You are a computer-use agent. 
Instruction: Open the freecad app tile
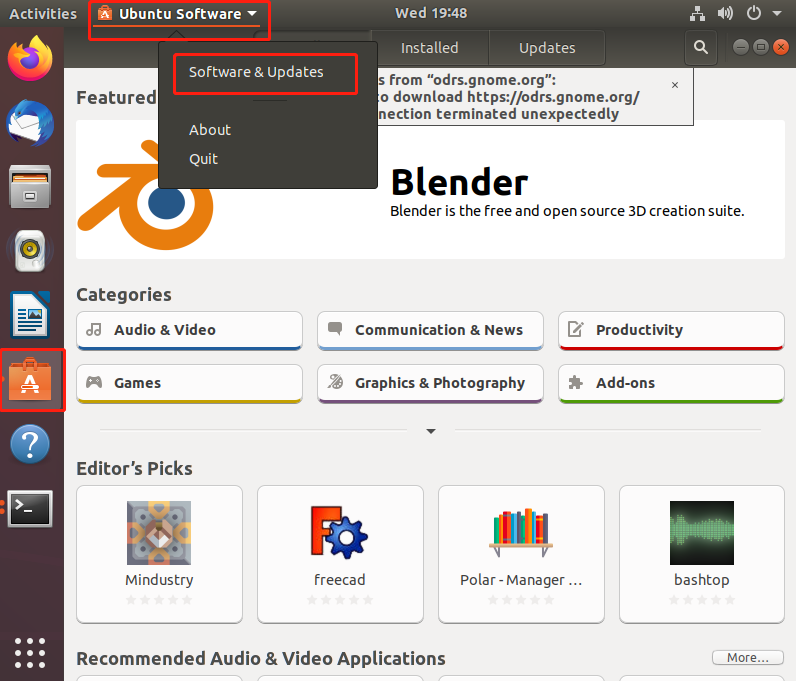tap(340, 554)
